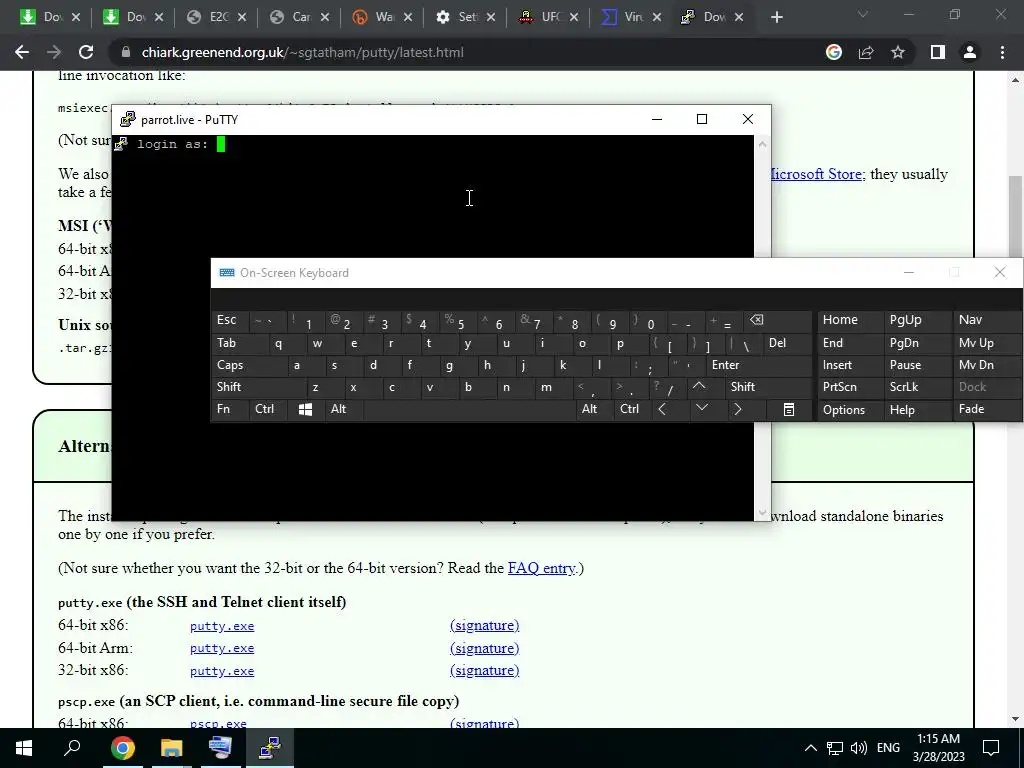Tap the Windows logo key on On-Screen Keyboard
1024x768 pixels.
305,409
